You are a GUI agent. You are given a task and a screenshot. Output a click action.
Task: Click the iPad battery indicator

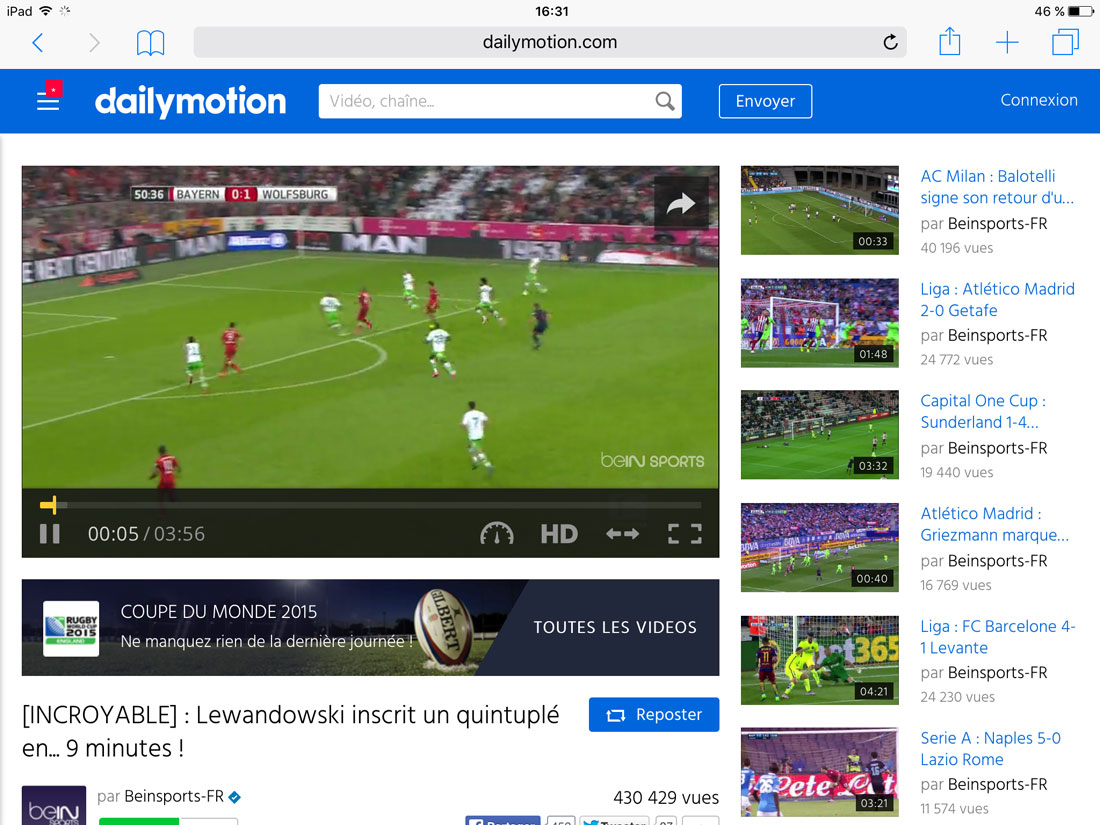tap(1081, 11)
